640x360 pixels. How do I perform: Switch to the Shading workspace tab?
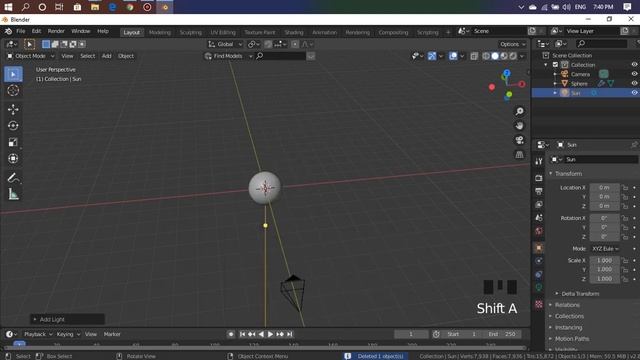[x=294, y=32]
